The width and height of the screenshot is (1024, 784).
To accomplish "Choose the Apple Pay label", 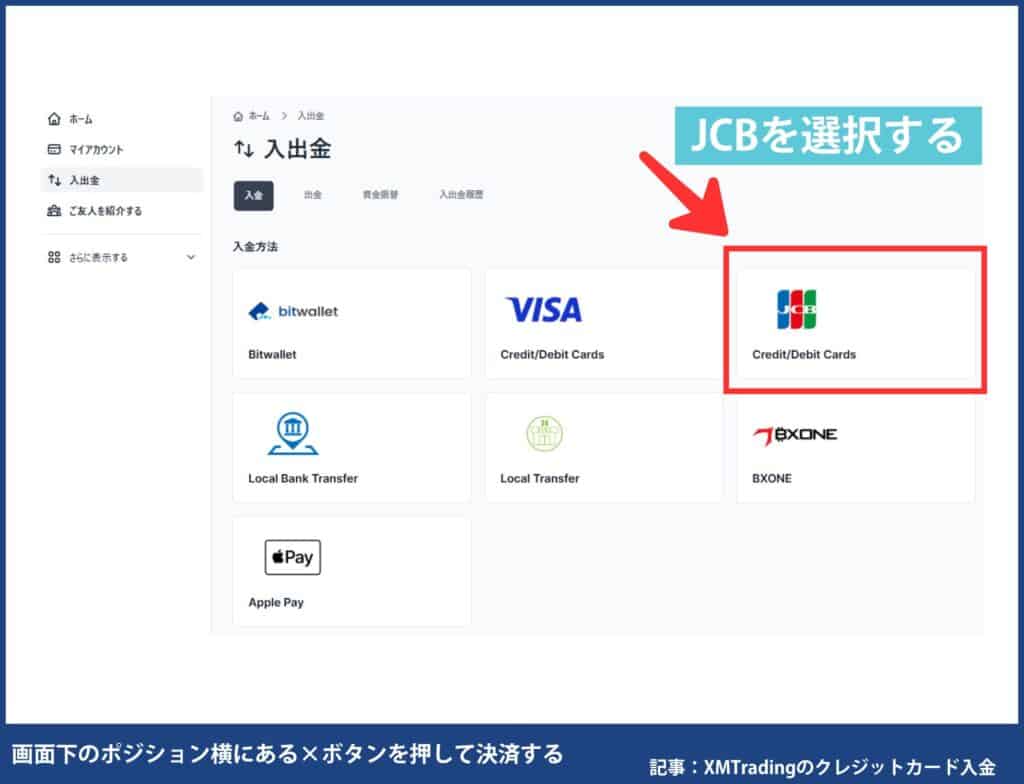I will [276, 602].
